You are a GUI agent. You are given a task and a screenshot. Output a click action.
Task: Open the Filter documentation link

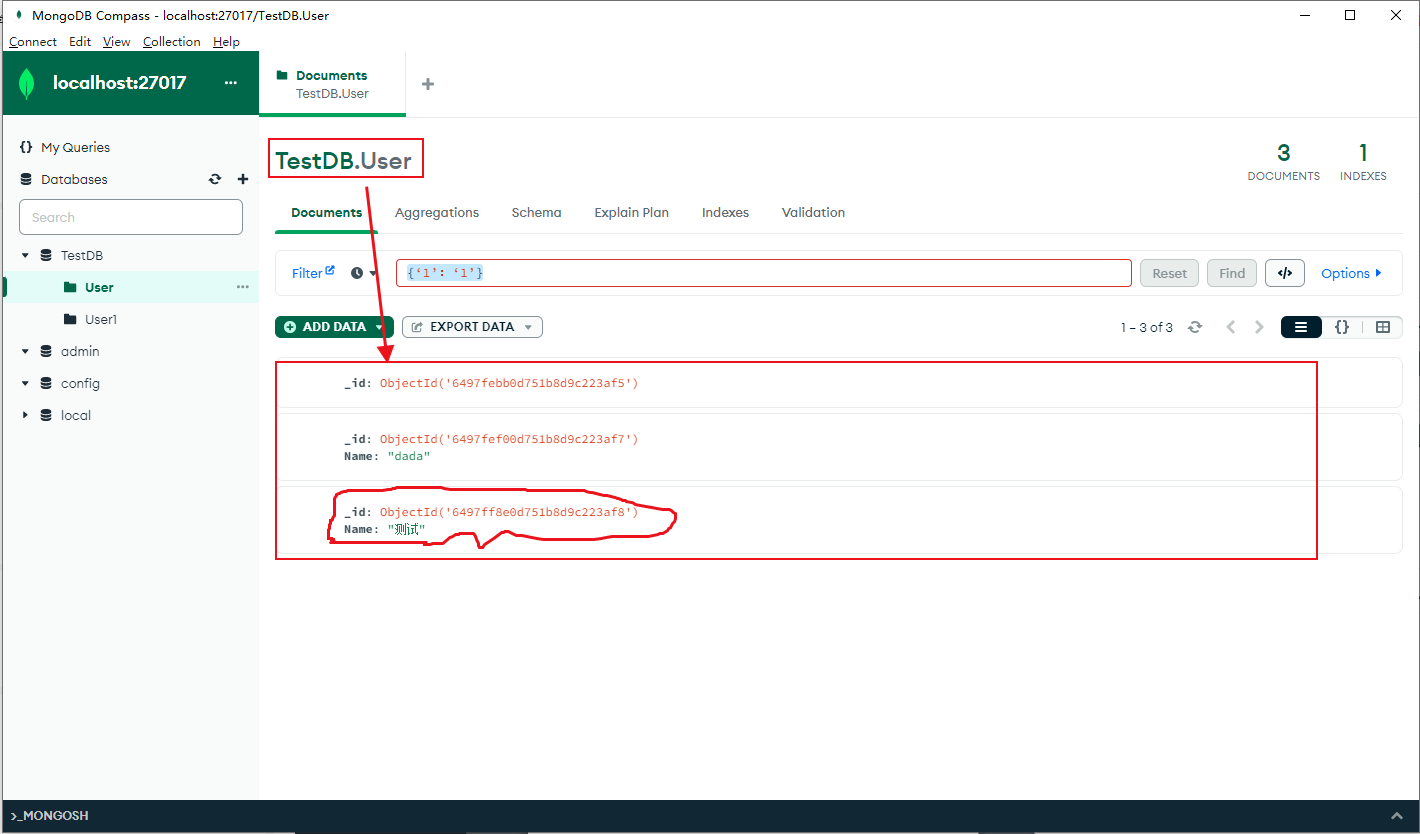click(x=313, y=273)
